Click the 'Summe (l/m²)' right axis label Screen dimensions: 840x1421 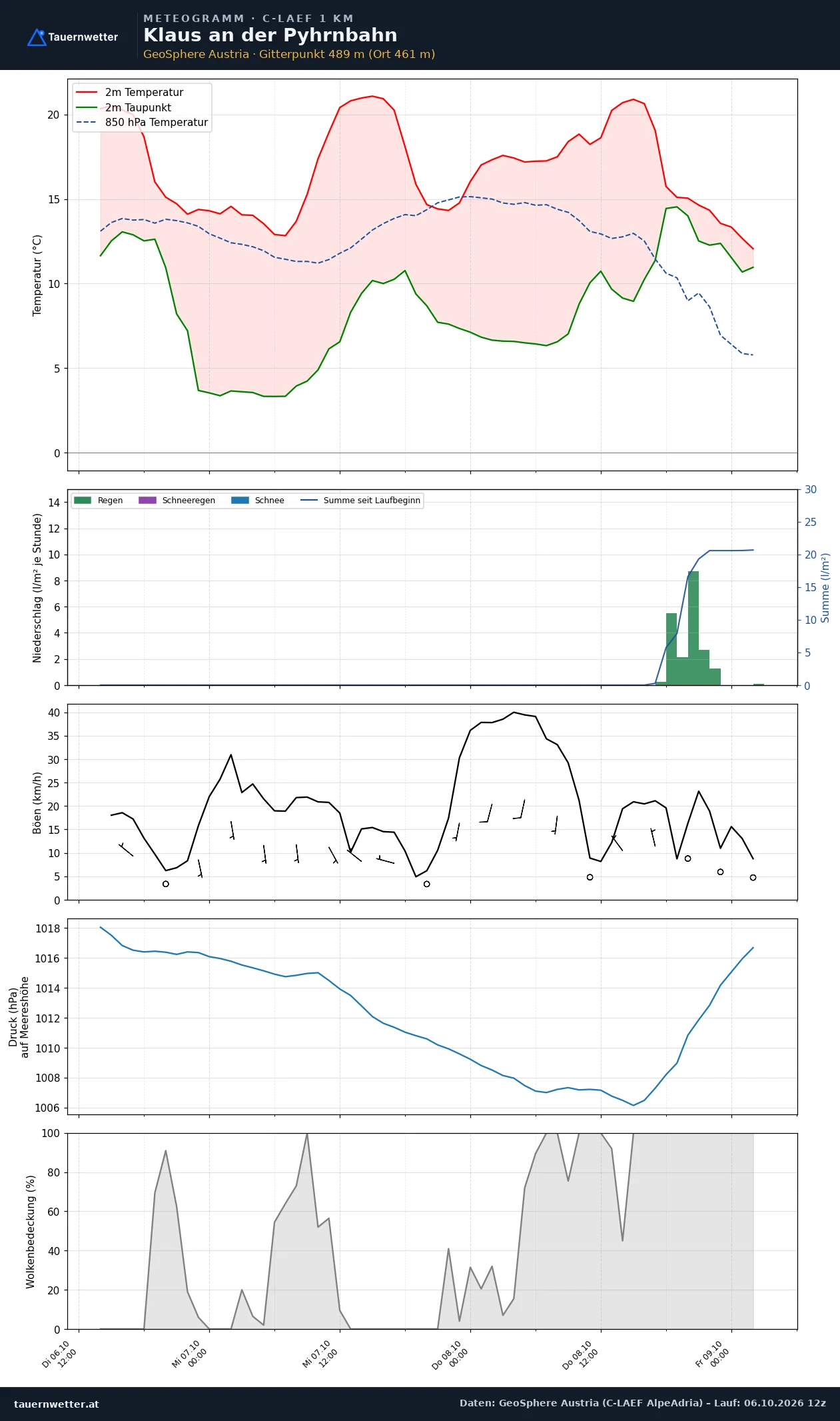[825, 588]
